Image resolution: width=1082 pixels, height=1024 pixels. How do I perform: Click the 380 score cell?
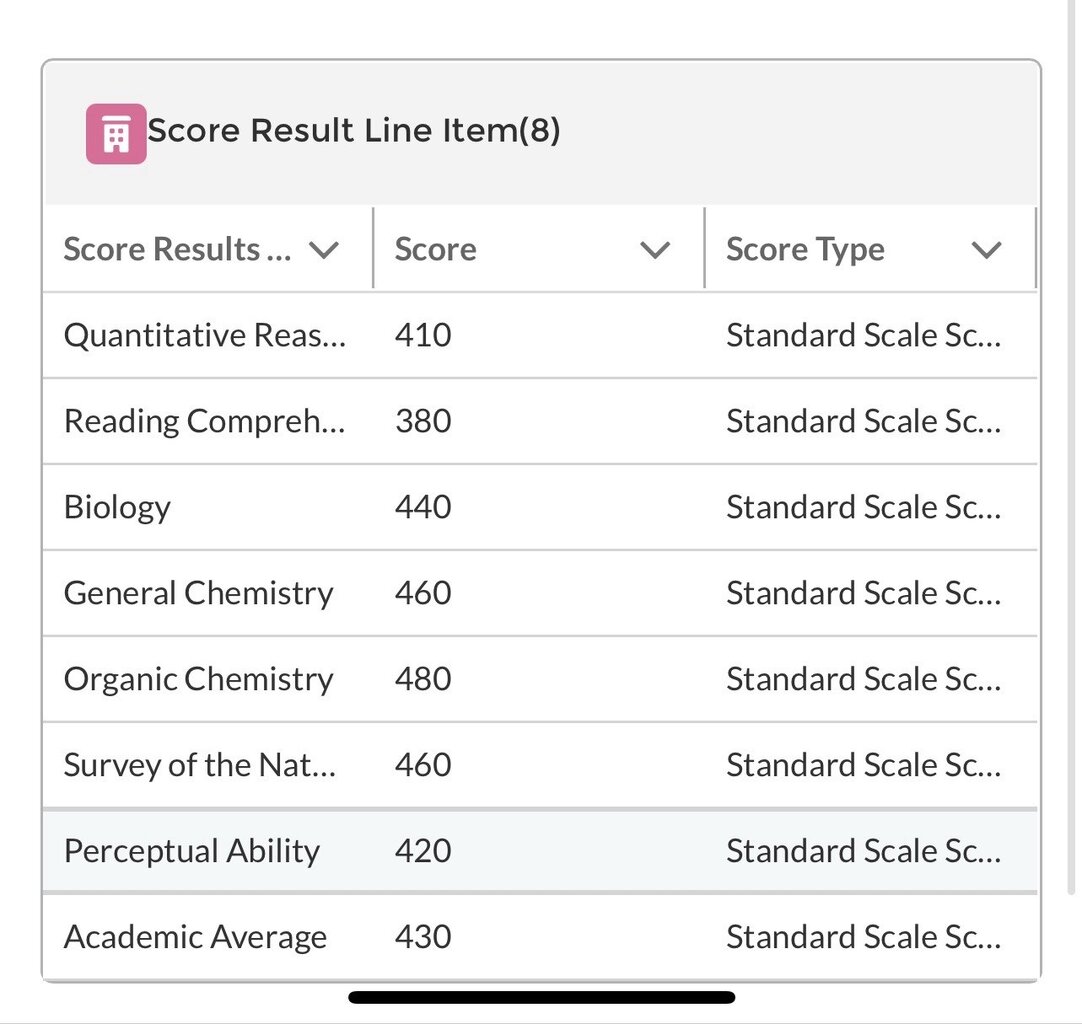tap(423, 421)
